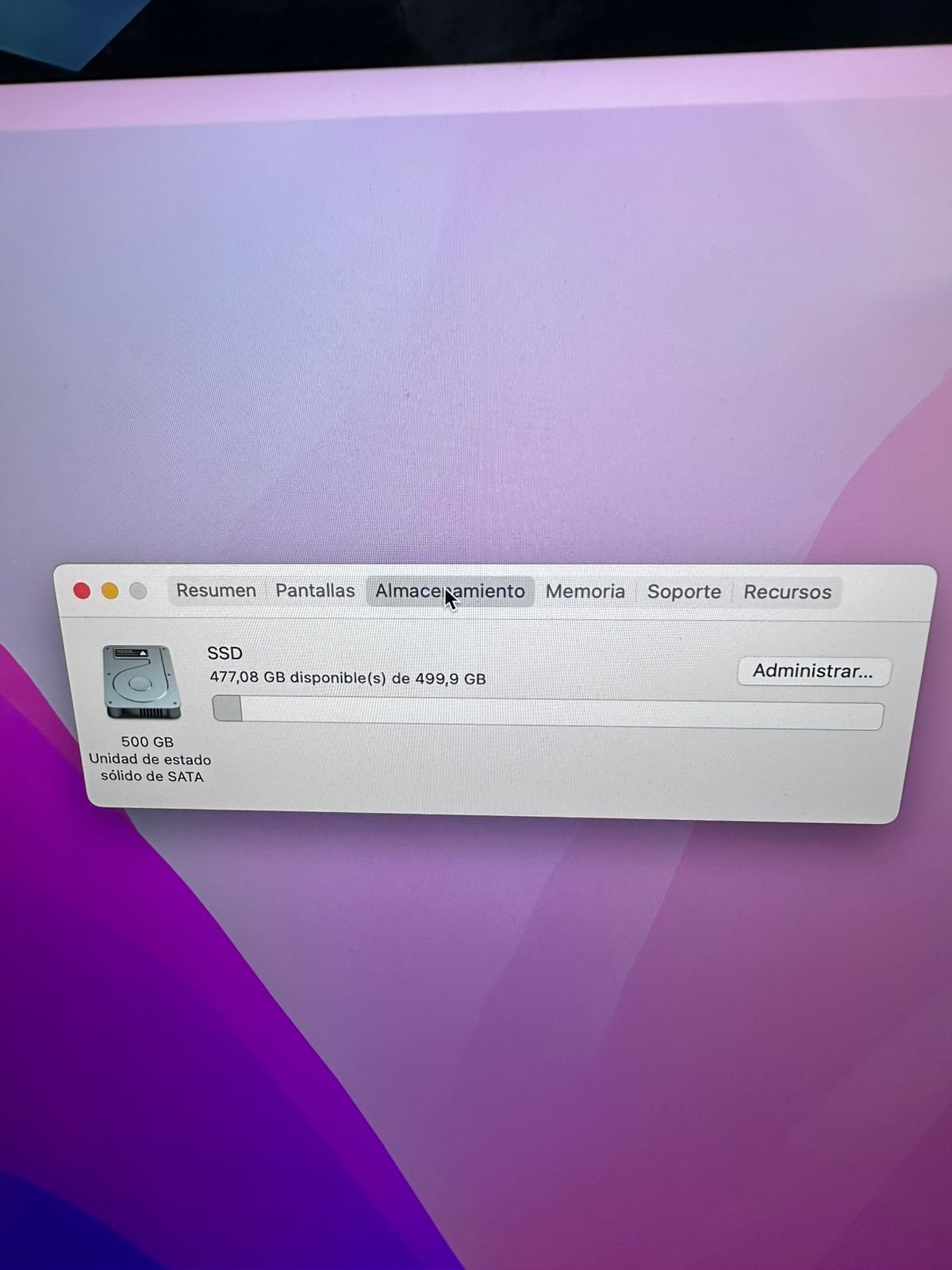This screenshot has height=1270, width=952.
Task: Close the system information window
Action: click(x=82, y=591)
